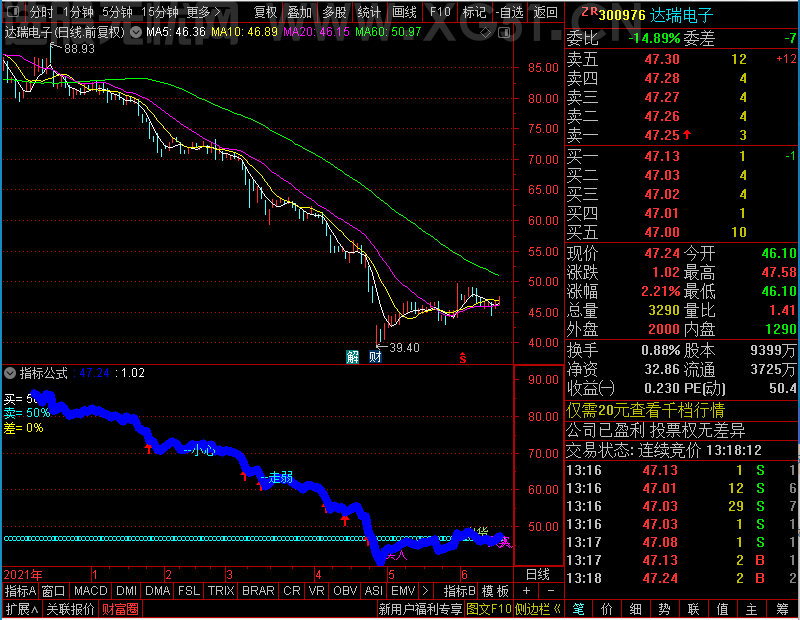This screenshot has height=620, width=800.
Task: Click 仅需20元查看千档行情 link
Action: pyautogui.click(x=645, y=410)
